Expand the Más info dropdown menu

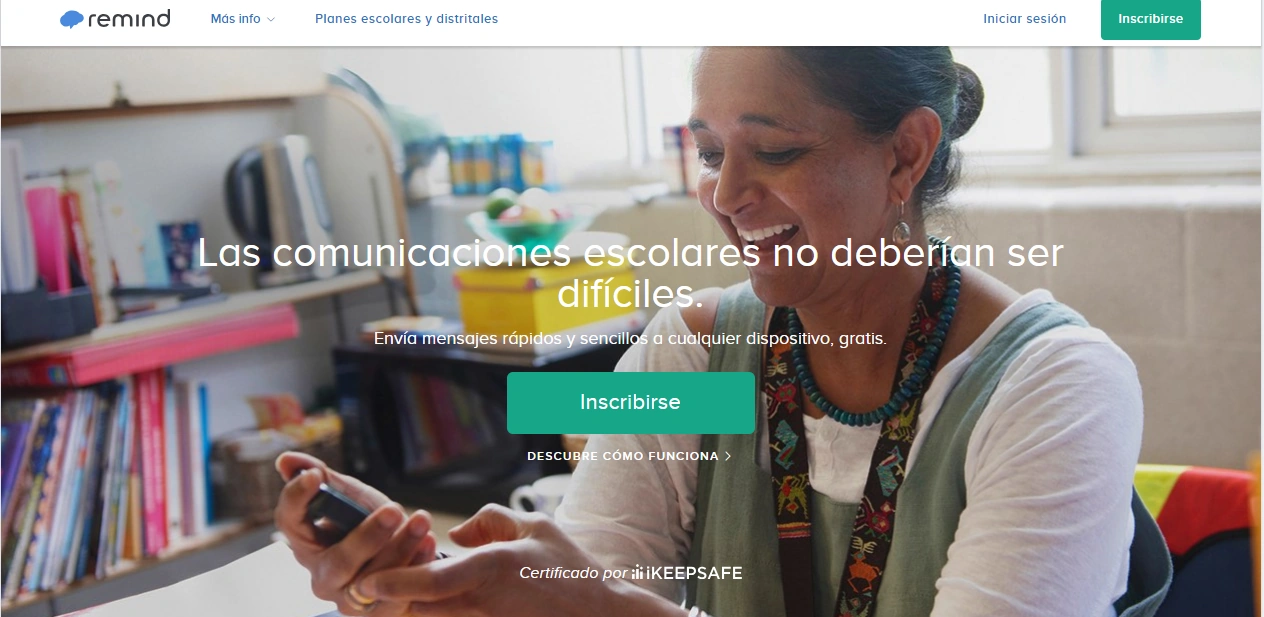(x=243, y=19)
